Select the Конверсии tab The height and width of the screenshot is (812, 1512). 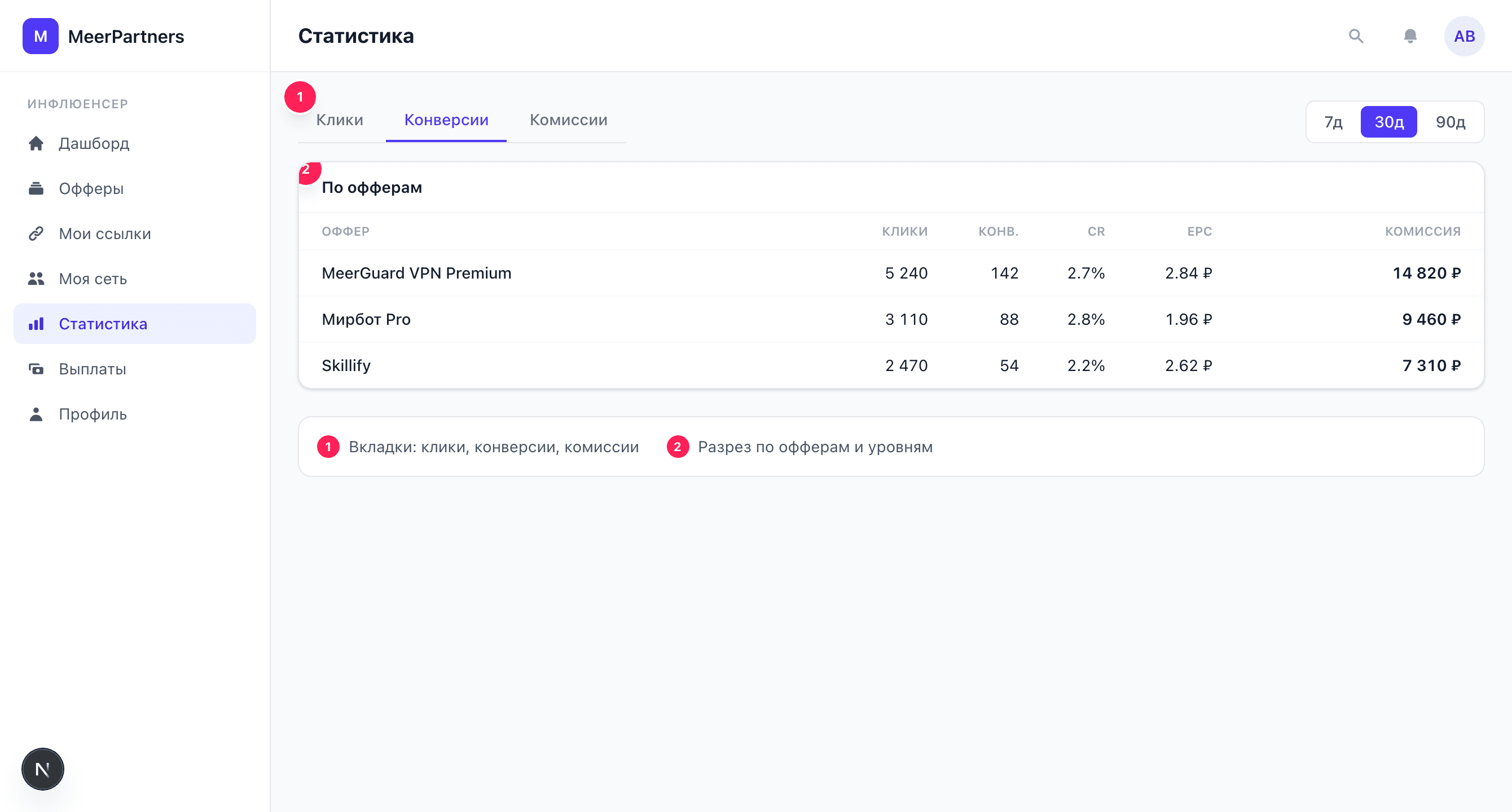point(446,120)
